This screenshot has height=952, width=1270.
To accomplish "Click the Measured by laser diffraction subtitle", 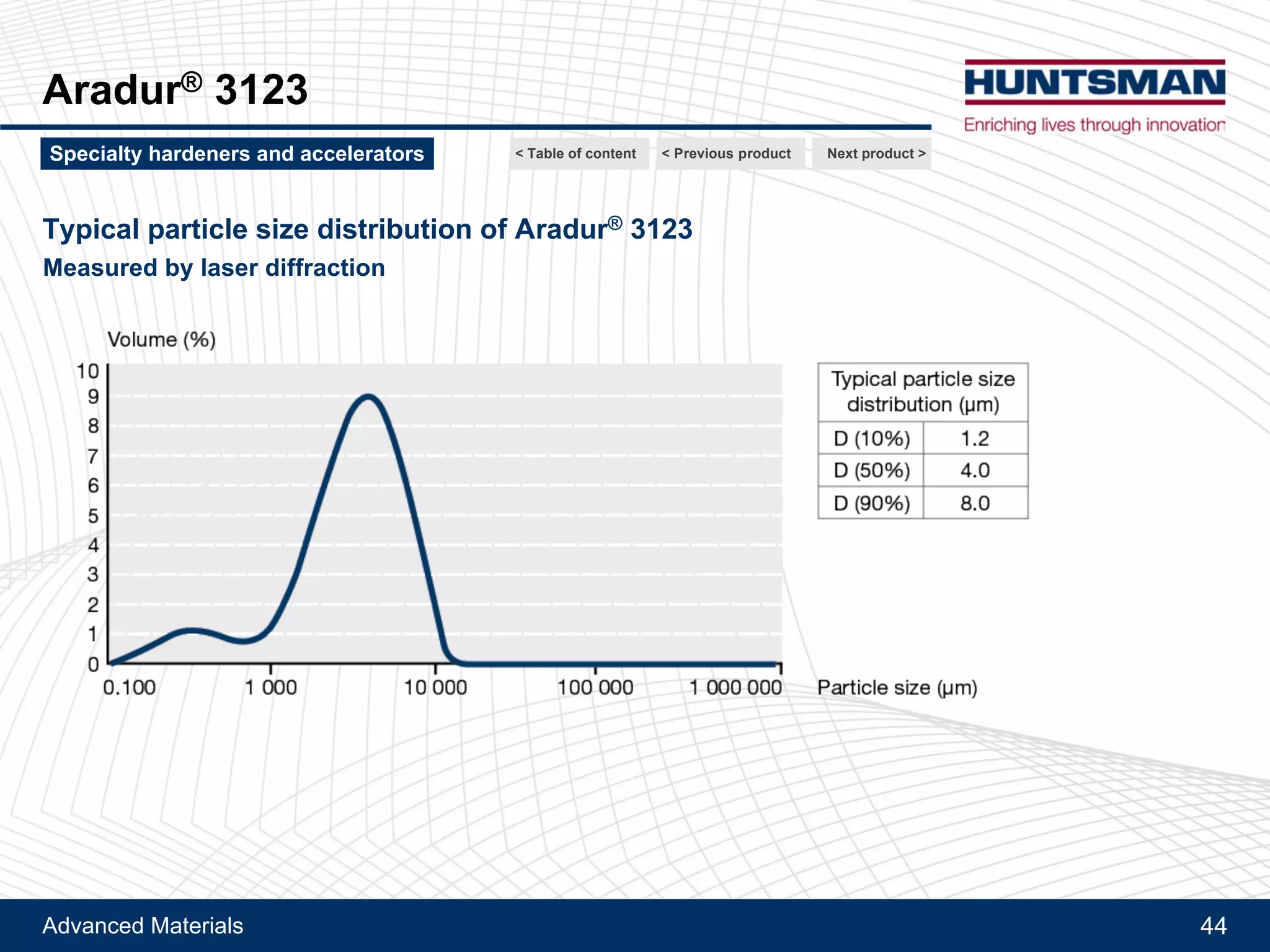I will pyautogui.click(x=214, y=268).
